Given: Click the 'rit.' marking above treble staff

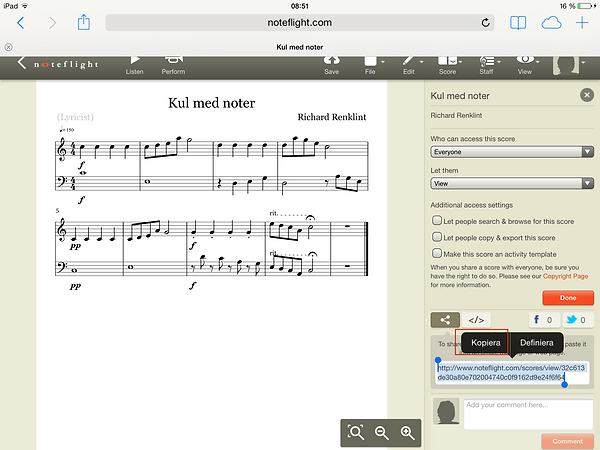Looking at the screenshot, I should point(273,213).
